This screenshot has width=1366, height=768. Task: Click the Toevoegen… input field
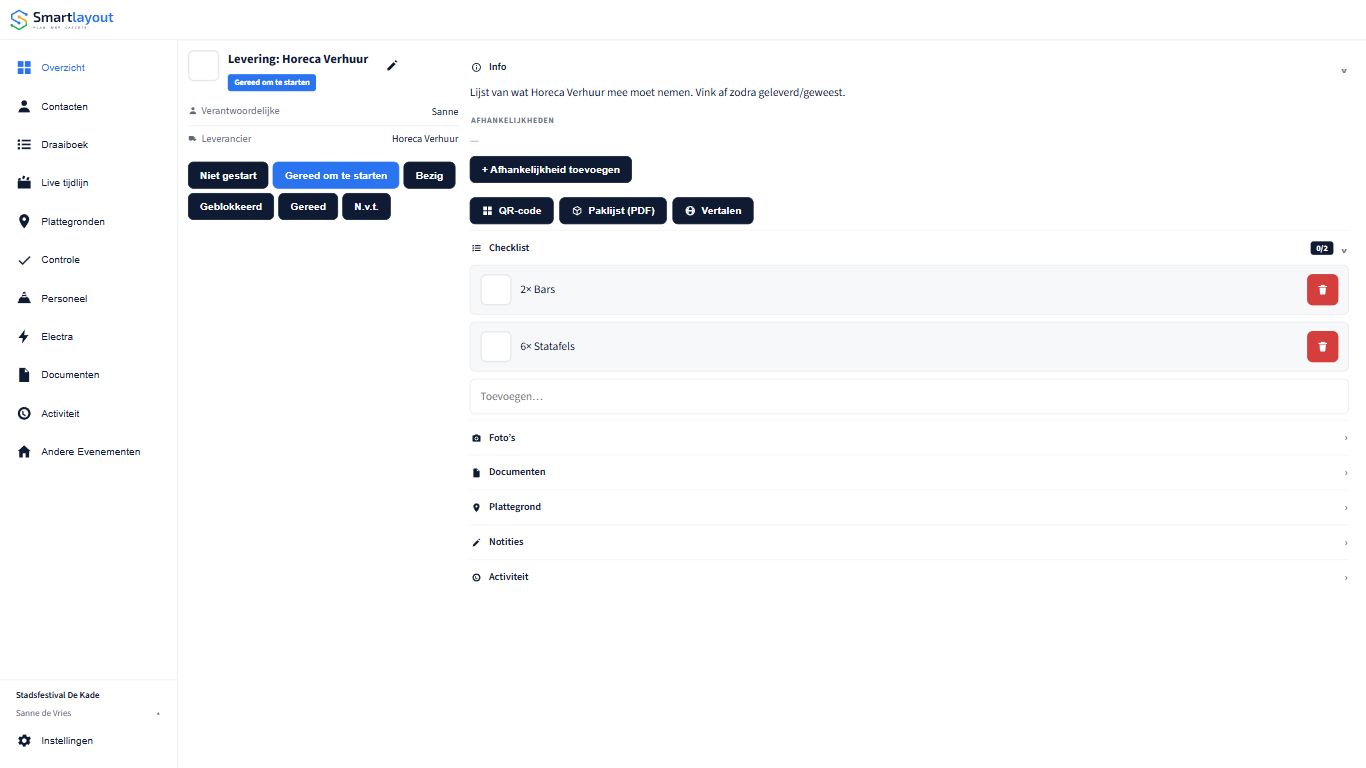pos(909,397)
